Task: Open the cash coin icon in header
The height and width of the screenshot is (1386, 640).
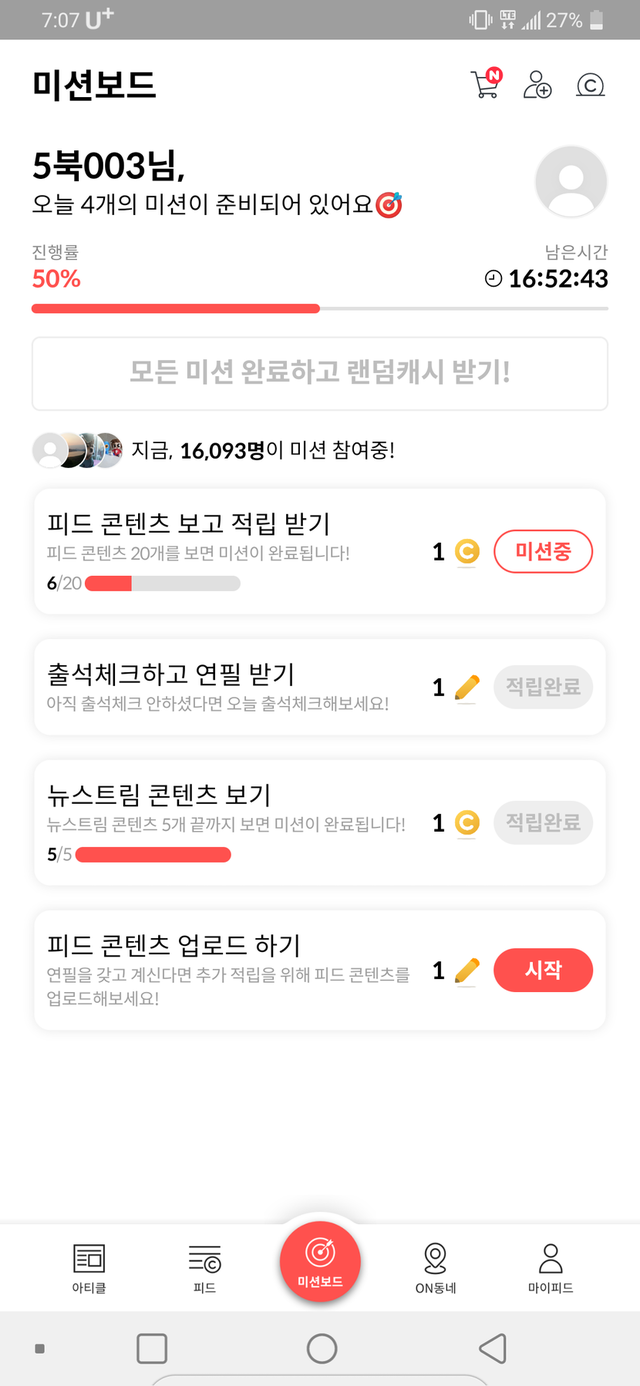Action: (x=591, y=85)
